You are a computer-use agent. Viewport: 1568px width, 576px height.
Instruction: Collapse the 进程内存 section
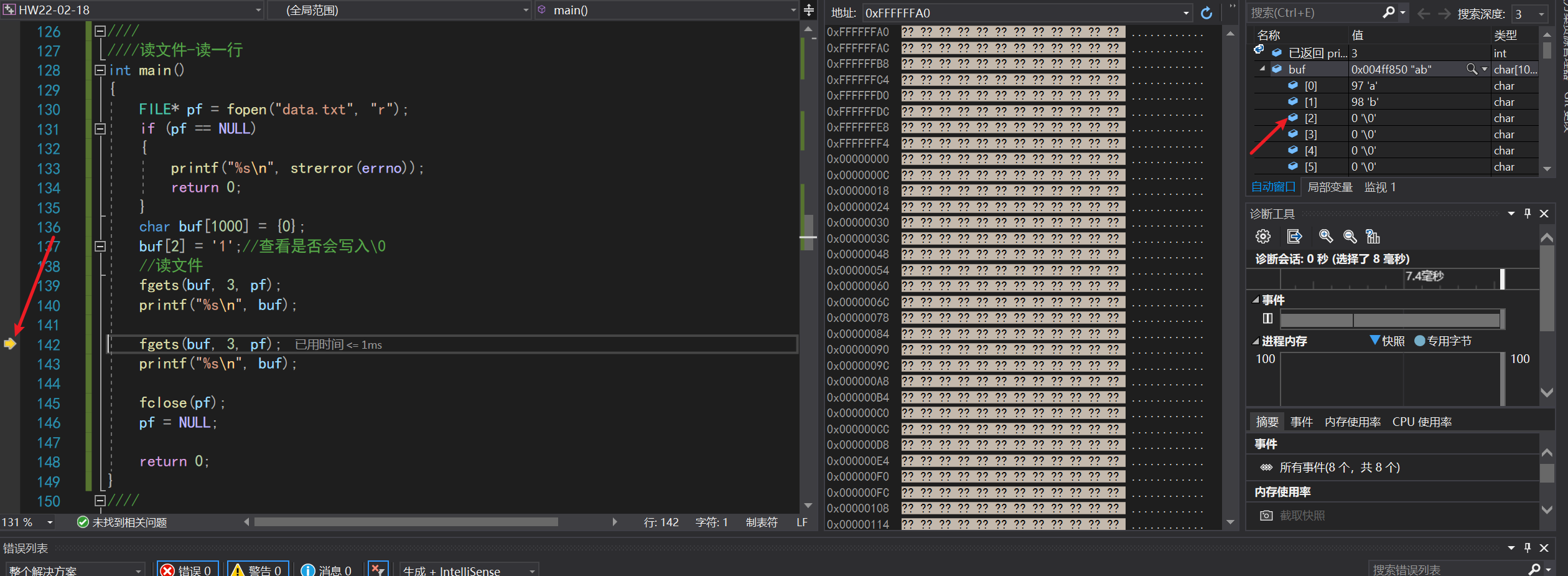click(x=1255, y=341)
